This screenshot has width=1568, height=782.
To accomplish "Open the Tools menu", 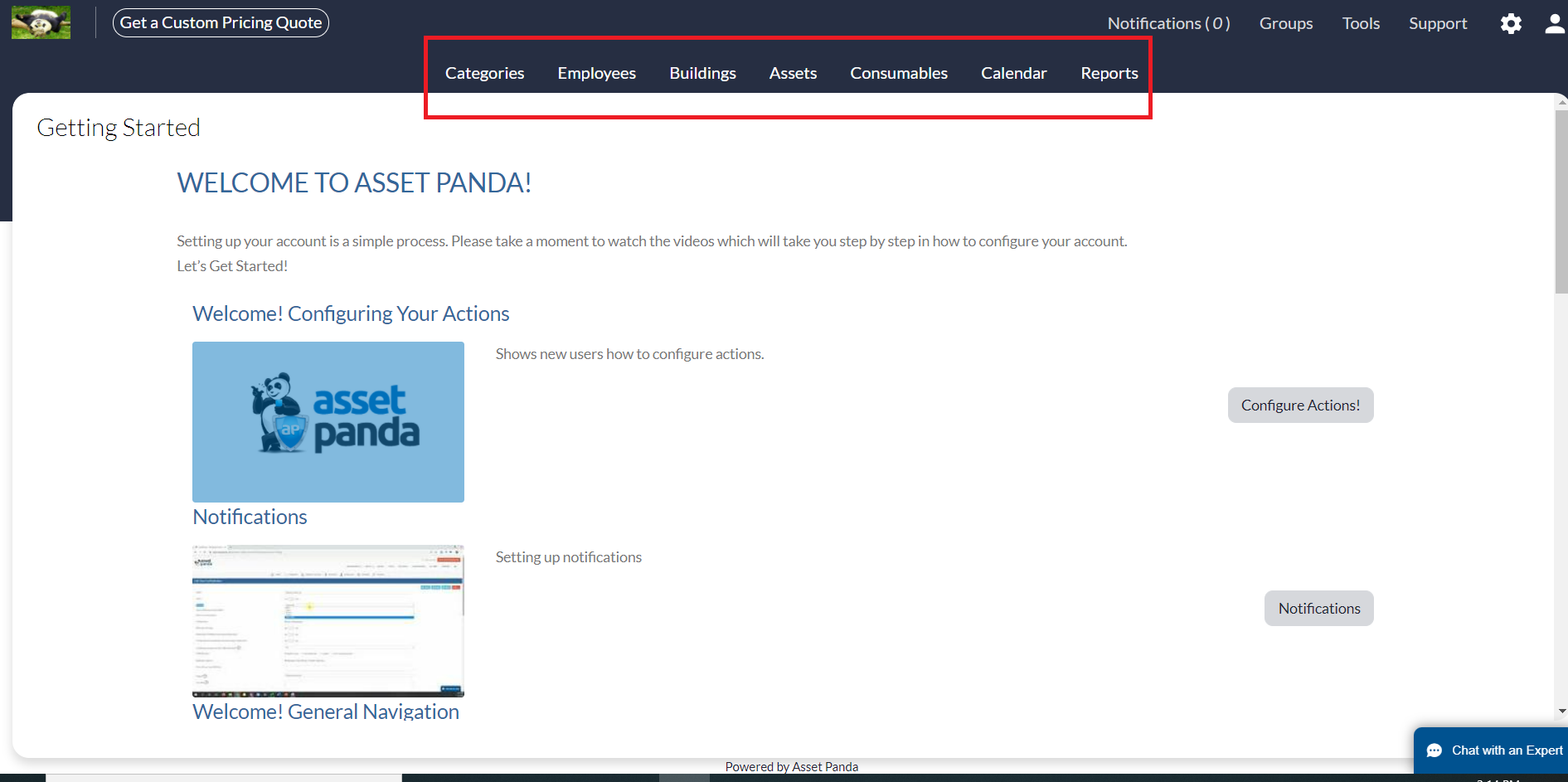I will click(1361, 23).
